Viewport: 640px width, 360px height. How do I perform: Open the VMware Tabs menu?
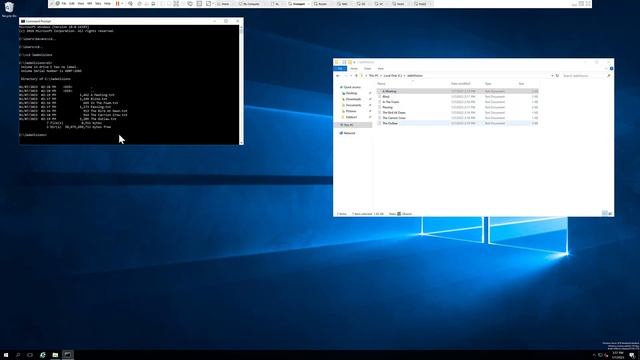[x=98, y=4]
